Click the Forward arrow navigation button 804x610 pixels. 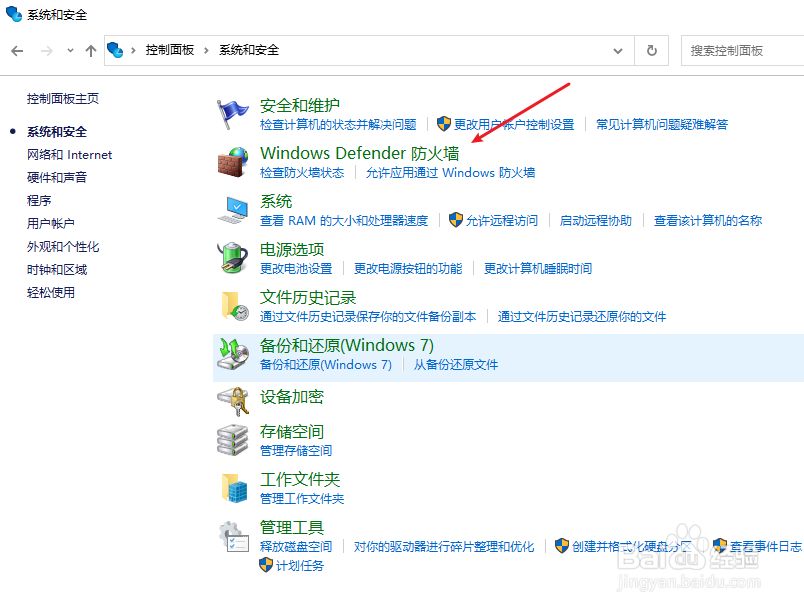coord(47,51)
